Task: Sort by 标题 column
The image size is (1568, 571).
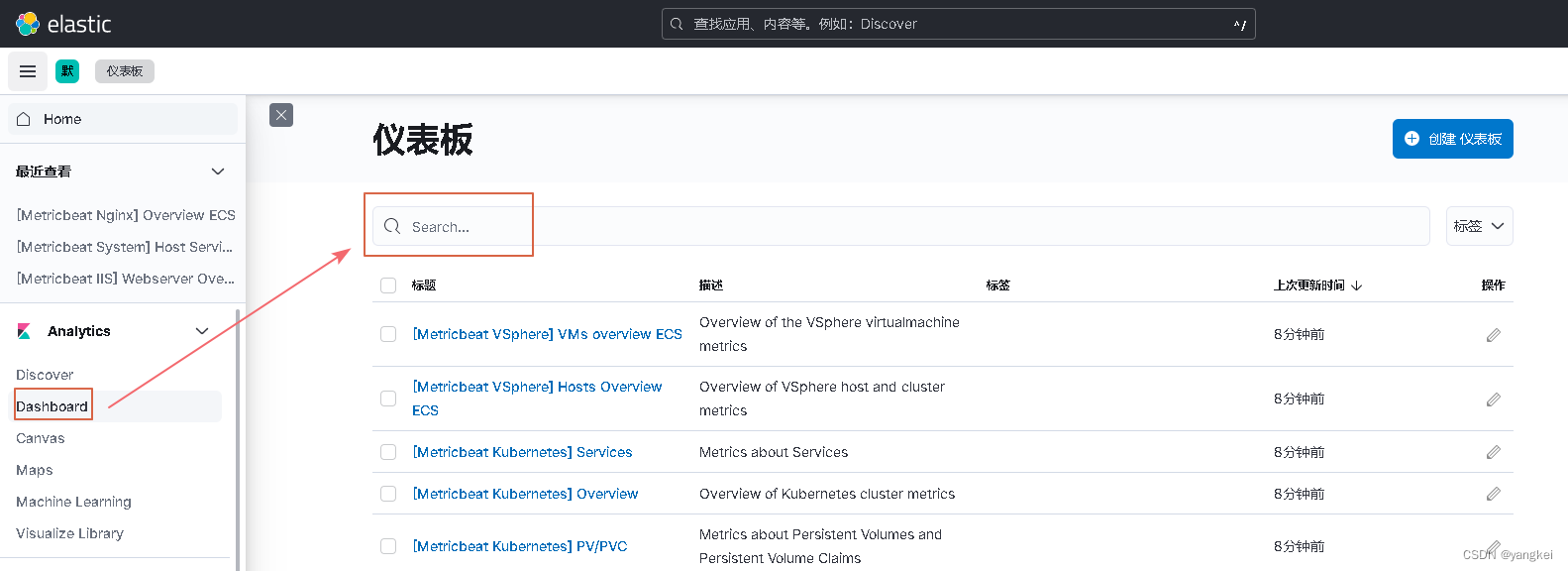Action: (424, 285)
